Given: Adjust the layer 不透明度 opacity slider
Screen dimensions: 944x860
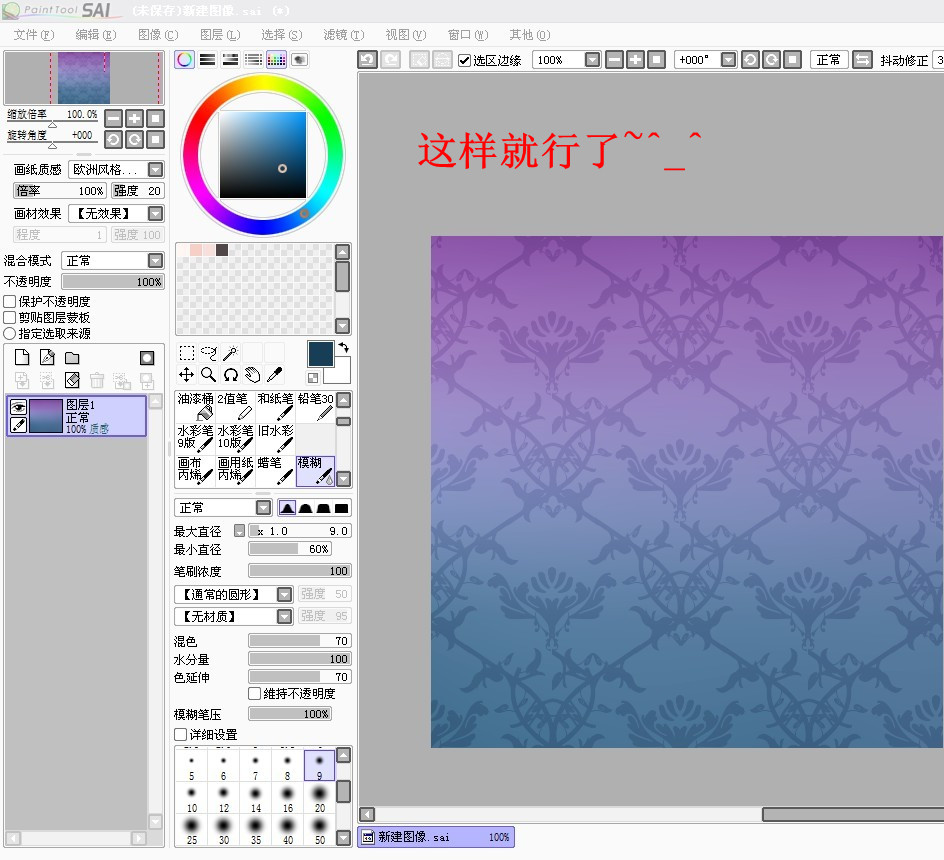Looking at the screenshot, I should pos(113,281).
